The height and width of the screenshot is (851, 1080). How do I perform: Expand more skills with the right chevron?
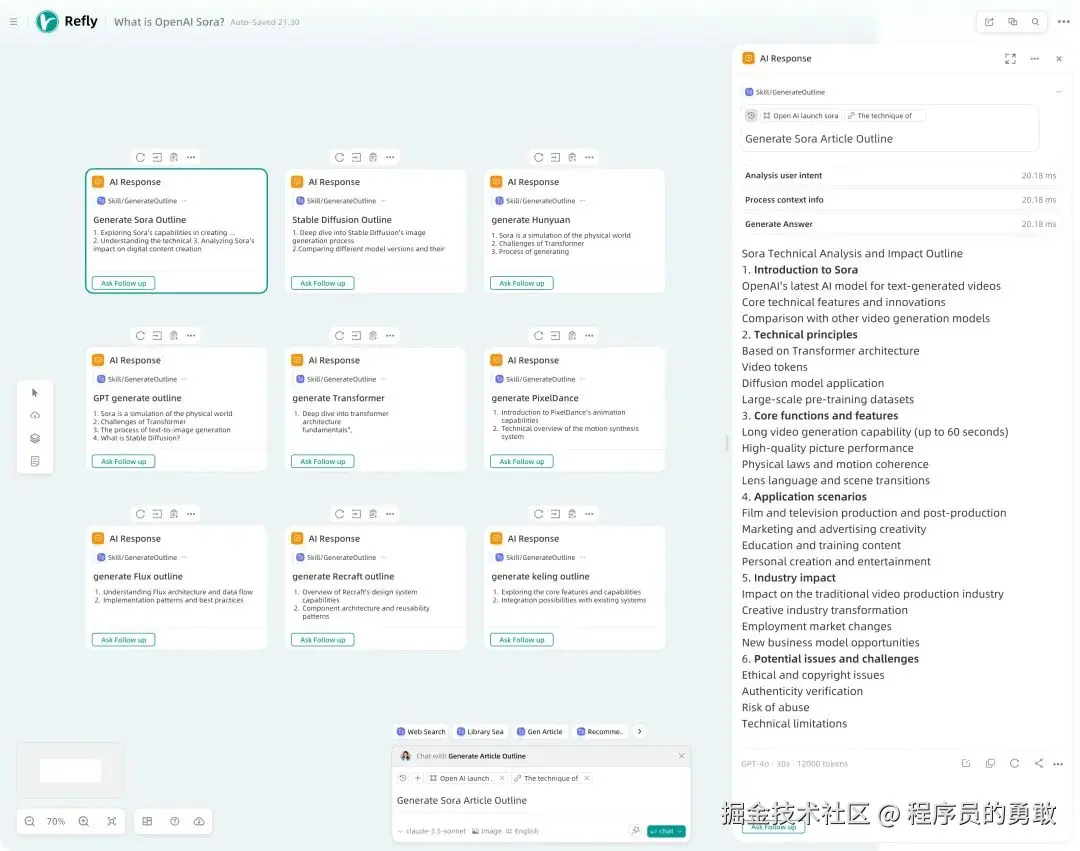tap(639, 731)
